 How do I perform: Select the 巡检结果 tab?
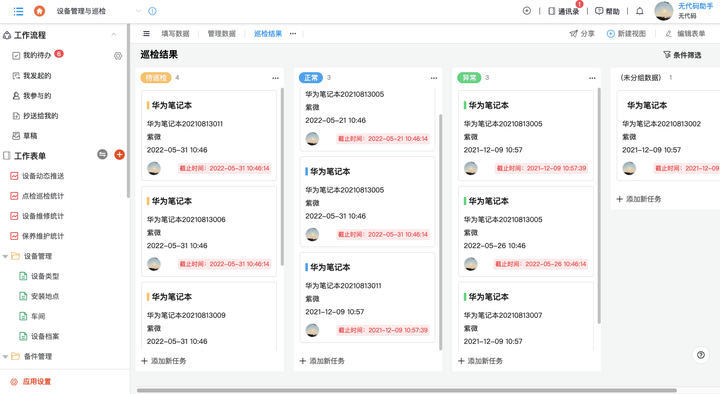(x=268, y=34)
